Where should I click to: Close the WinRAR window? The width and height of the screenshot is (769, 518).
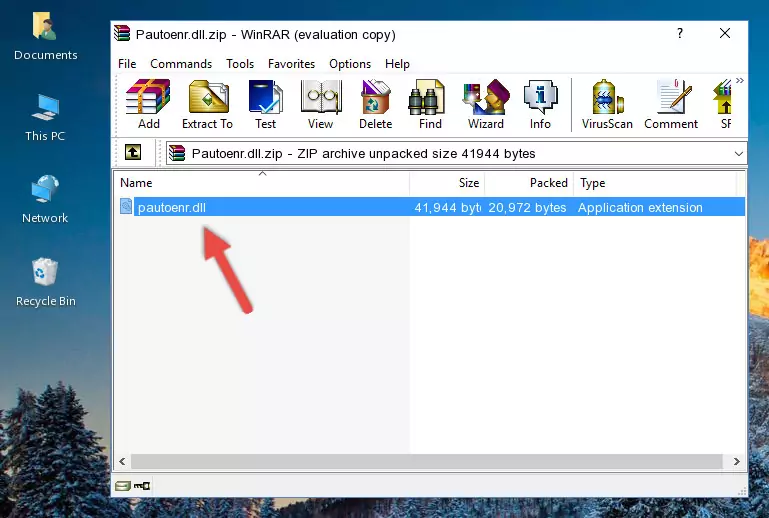coord(725,33)
